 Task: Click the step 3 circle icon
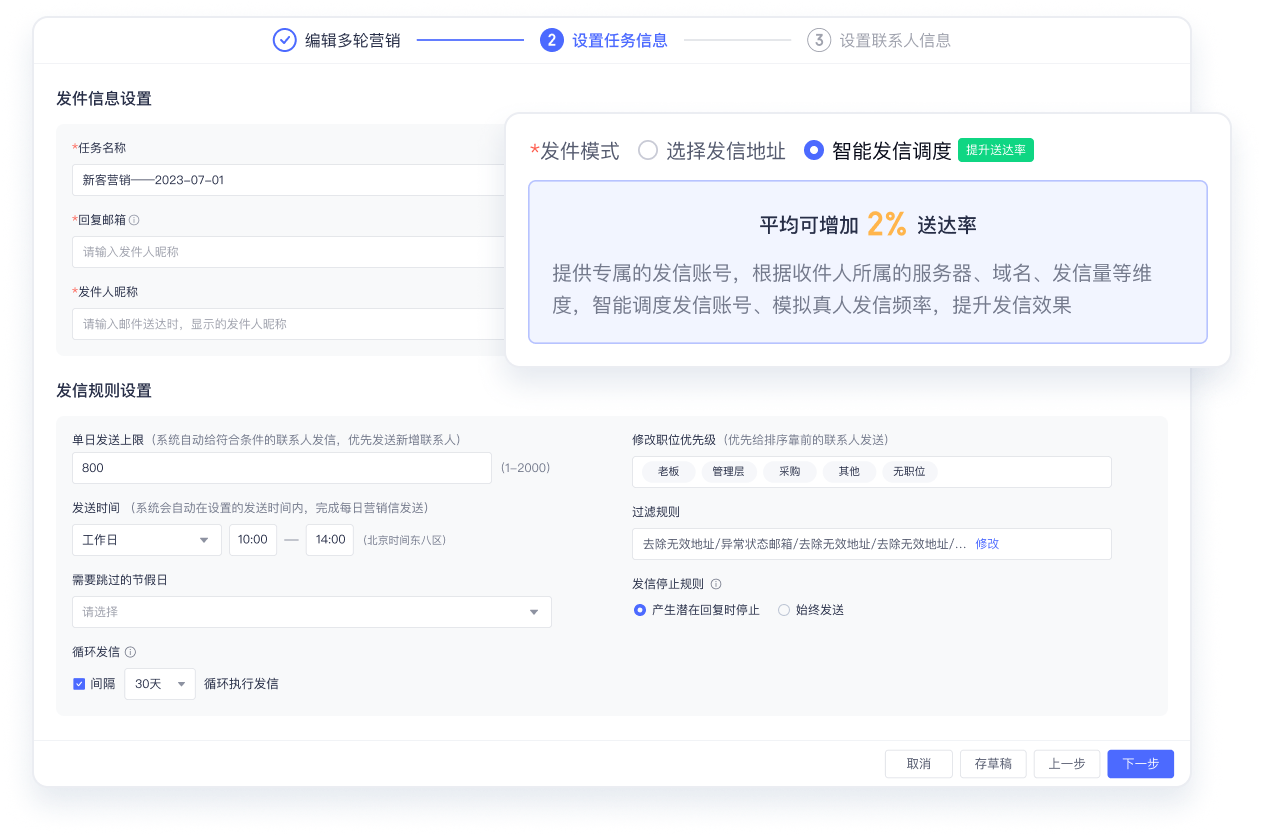819,41
